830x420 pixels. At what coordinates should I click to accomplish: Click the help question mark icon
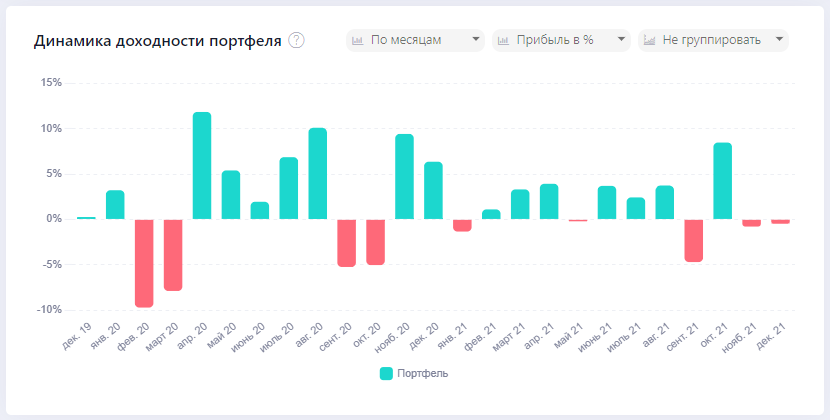coord(296,40)
